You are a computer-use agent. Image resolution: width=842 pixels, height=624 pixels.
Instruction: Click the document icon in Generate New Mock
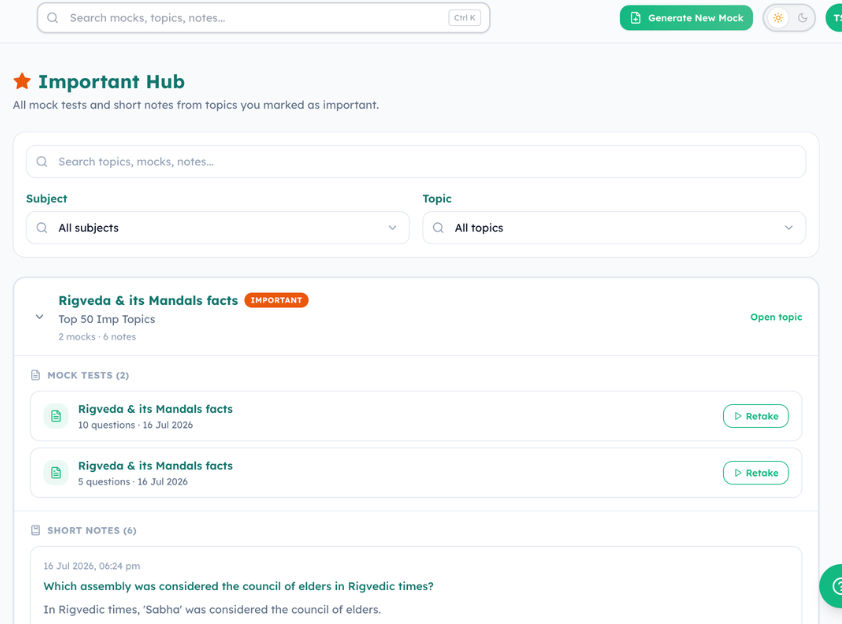(635, 18)
